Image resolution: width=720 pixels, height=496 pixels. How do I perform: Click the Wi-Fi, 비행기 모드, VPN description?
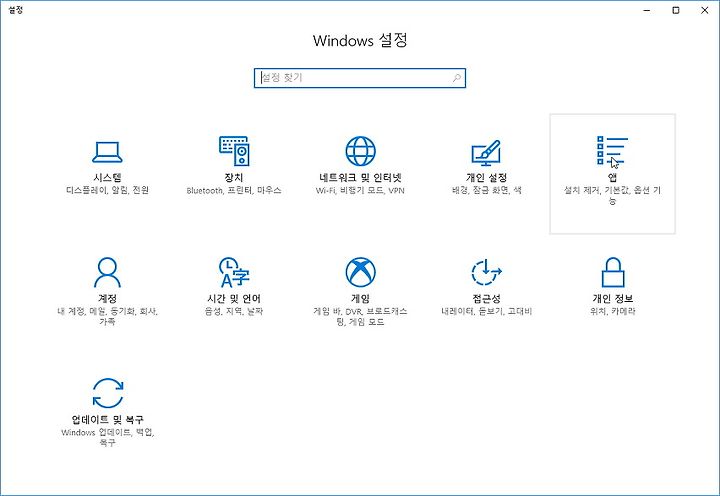360,190
